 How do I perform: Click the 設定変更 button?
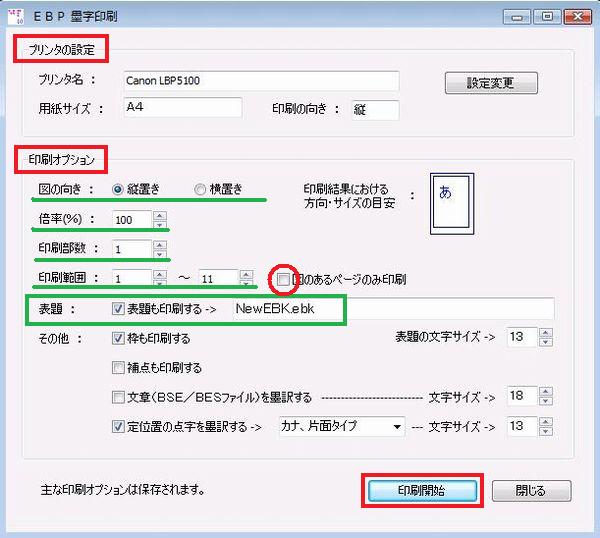491,83
